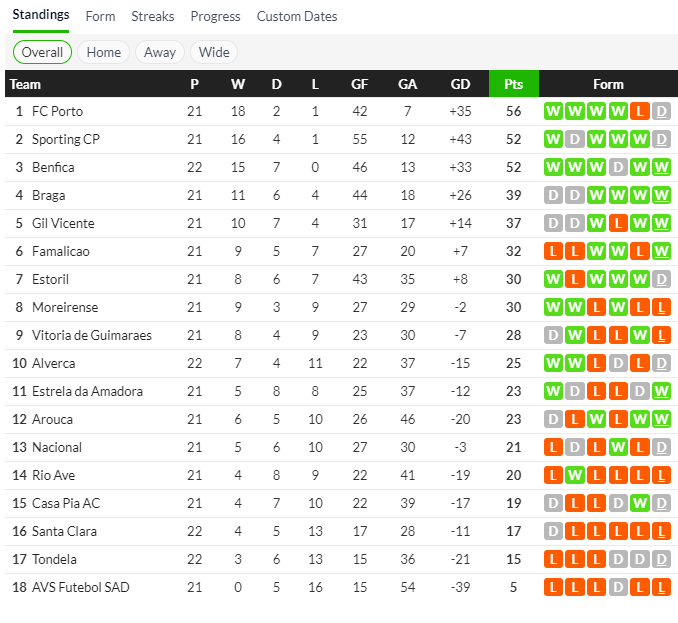Open the Custom Dates tab
This screenshot has height=623, width=678.
coord(297,16)
